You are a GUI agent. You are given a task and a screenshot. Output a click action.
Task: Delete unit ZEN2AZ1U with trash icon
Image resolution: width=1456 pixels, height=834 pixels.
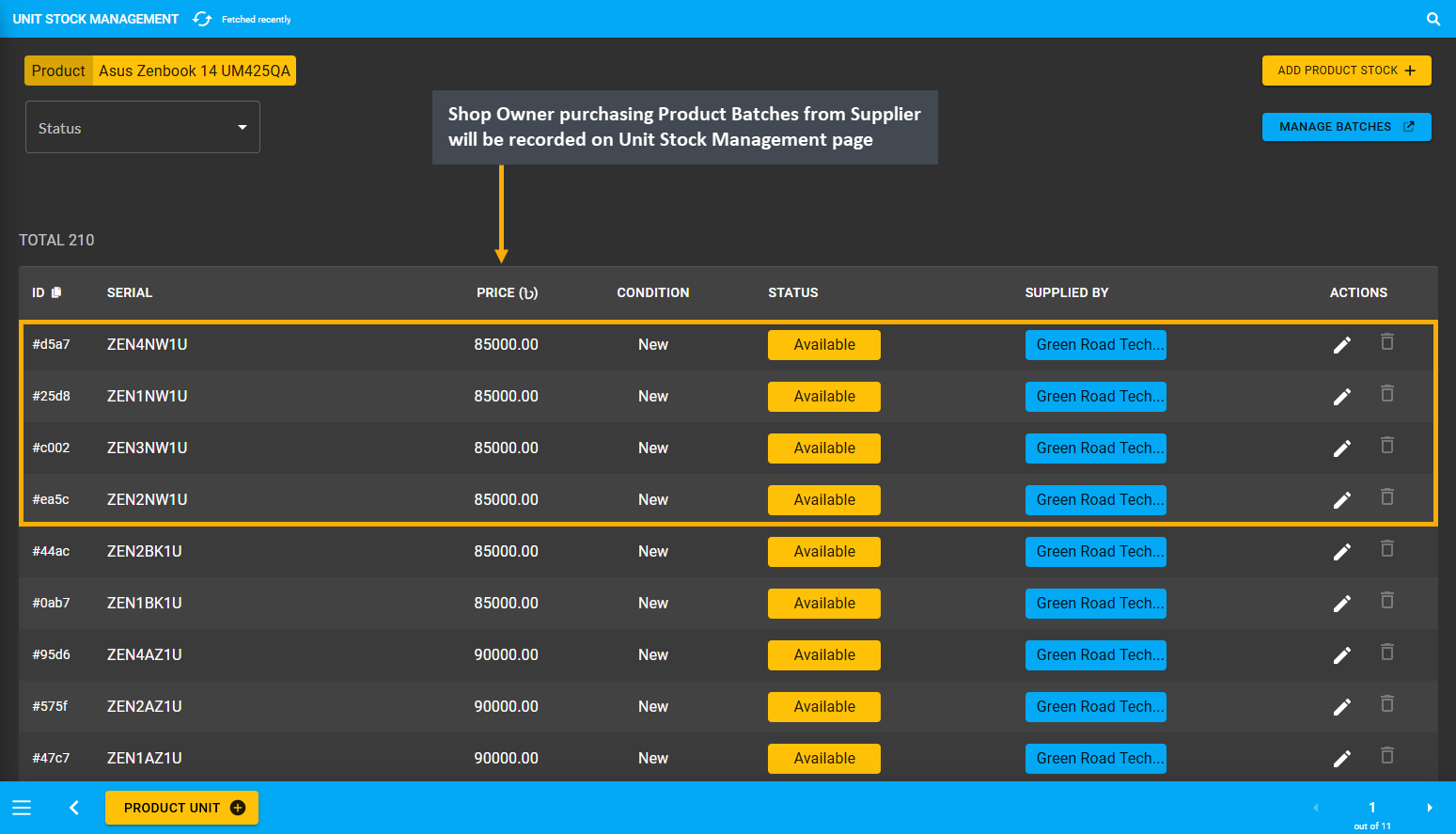(x=1387, y=704)
